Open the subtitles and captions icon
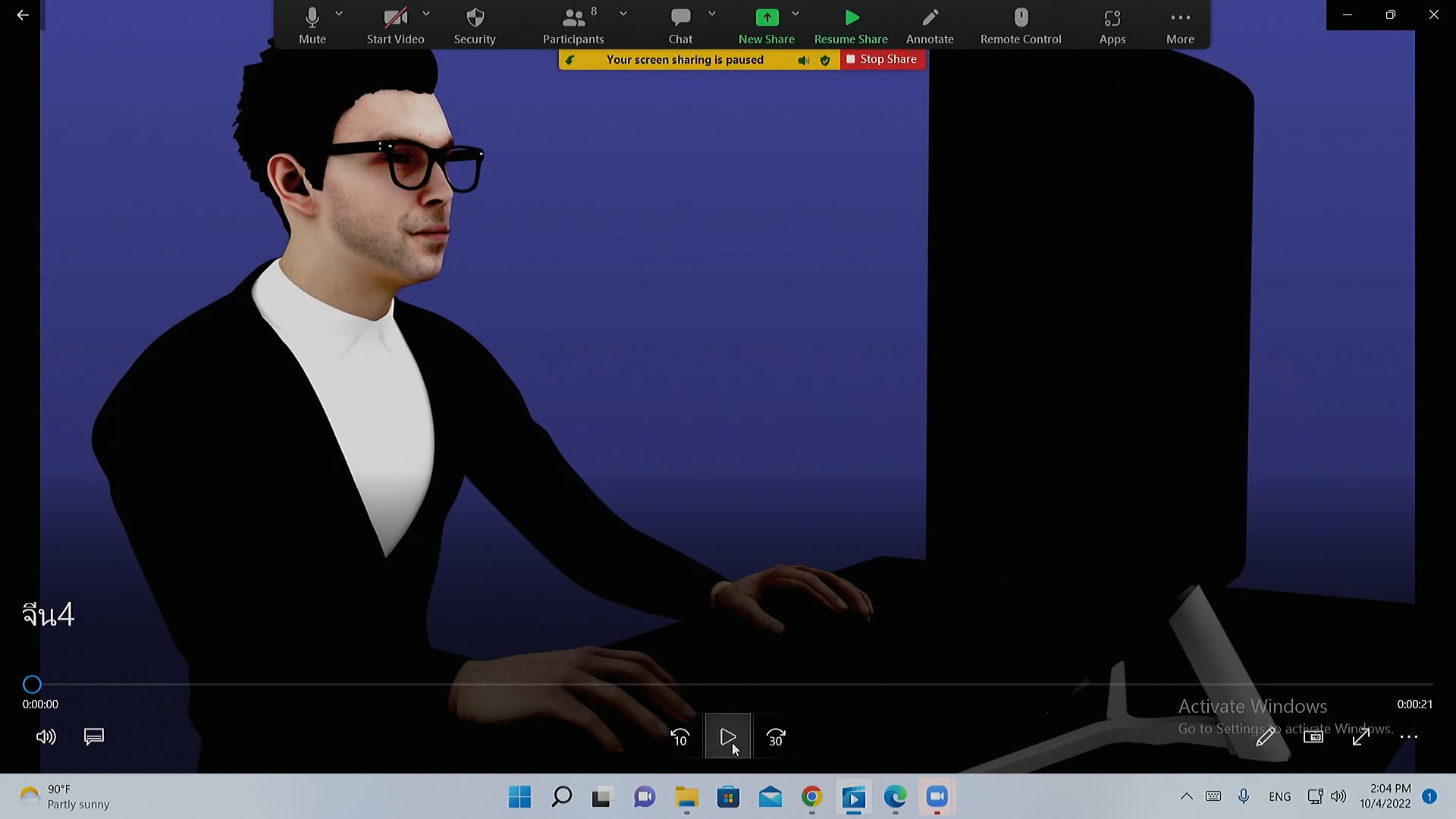Viewport: 1456px width, 819px height. [x=94, y=737]
